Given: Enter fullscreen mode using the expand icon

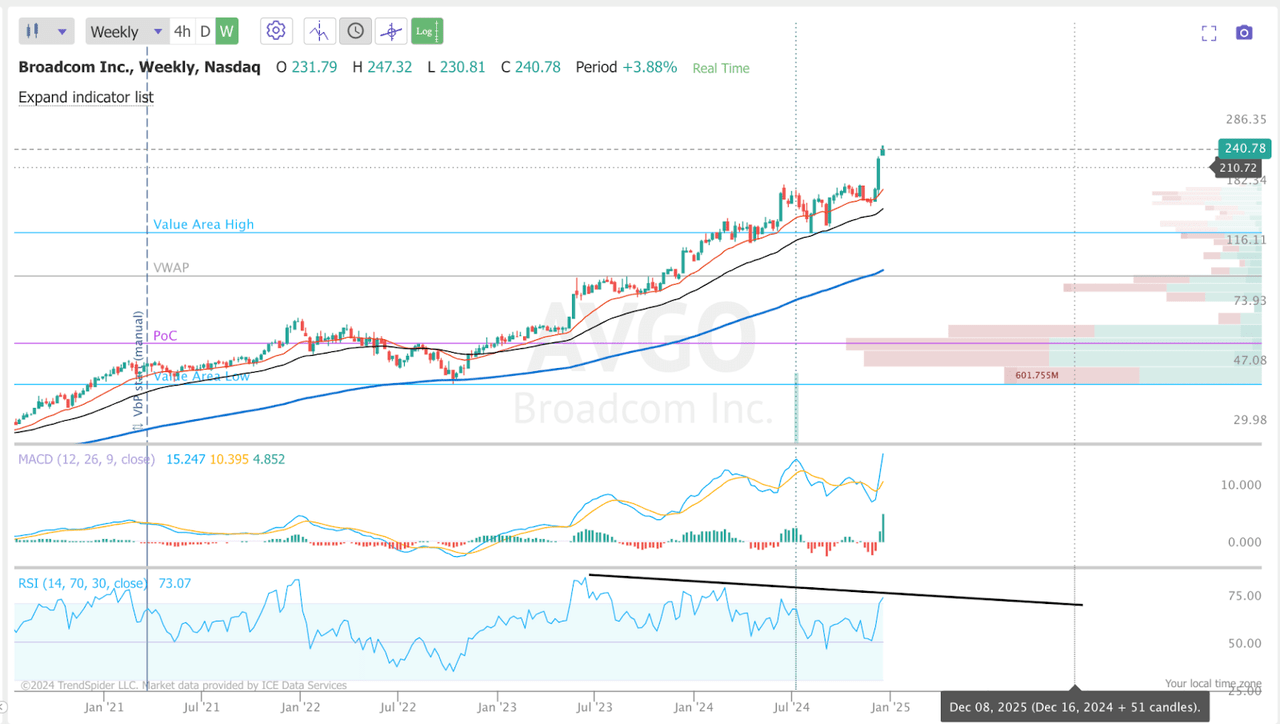Looking at the screenshot, I should (1208, 31).
